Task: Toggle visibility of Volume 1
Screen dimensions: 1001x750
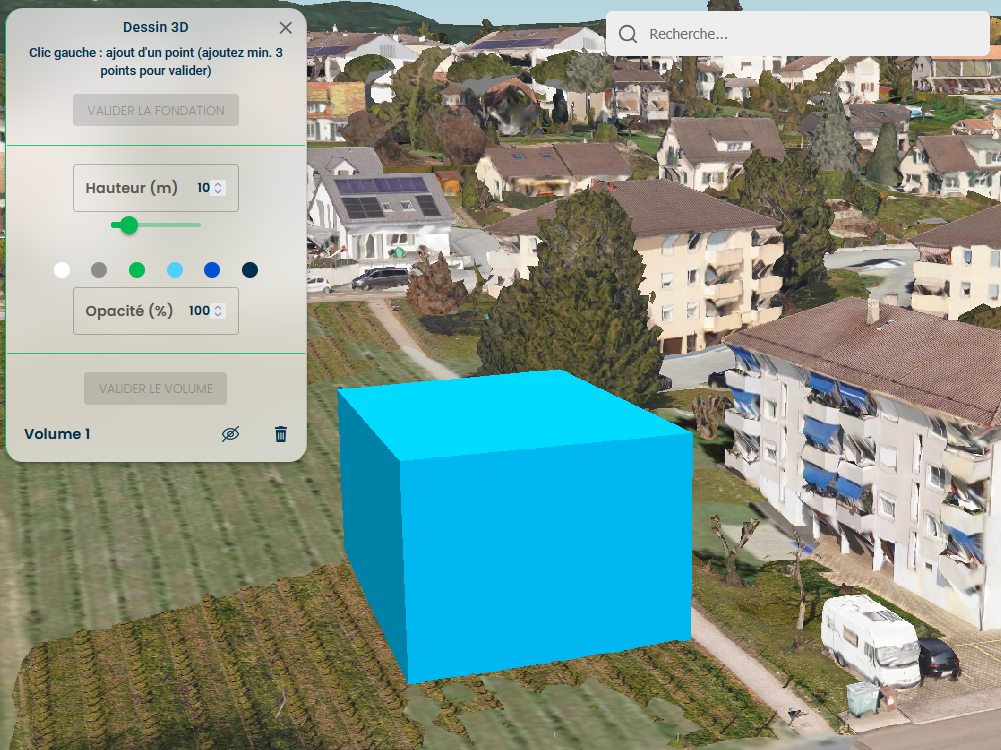Action: tap(230, 434)
